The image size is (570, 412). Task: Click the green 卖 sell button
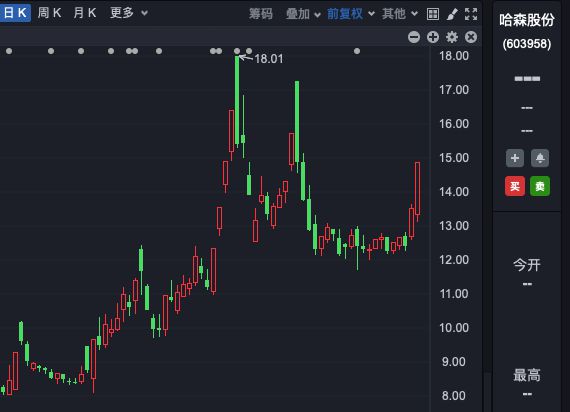point(540,186)
